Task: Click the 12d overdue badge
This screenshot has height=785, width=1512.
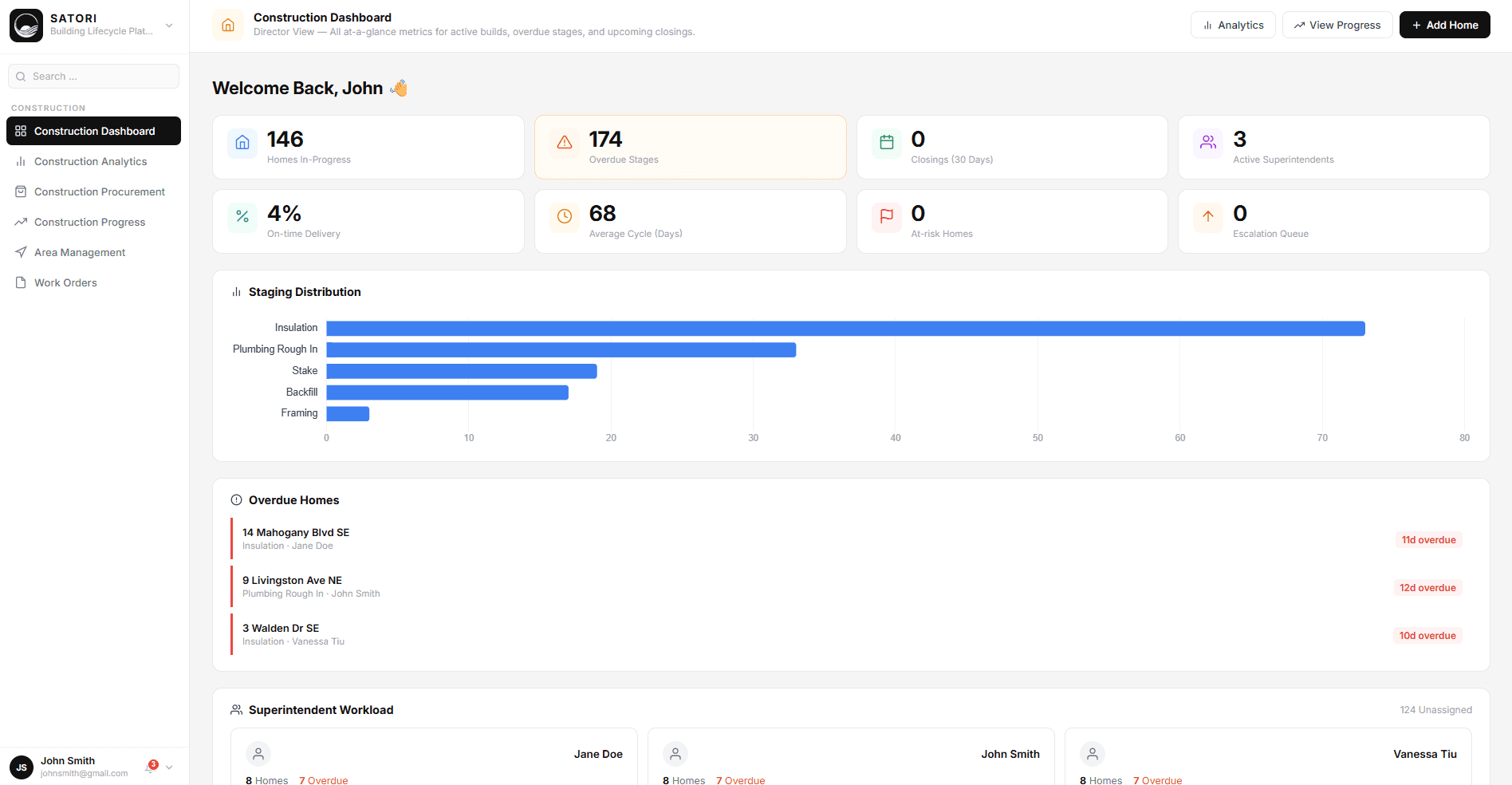Action: coord(1427,588)
